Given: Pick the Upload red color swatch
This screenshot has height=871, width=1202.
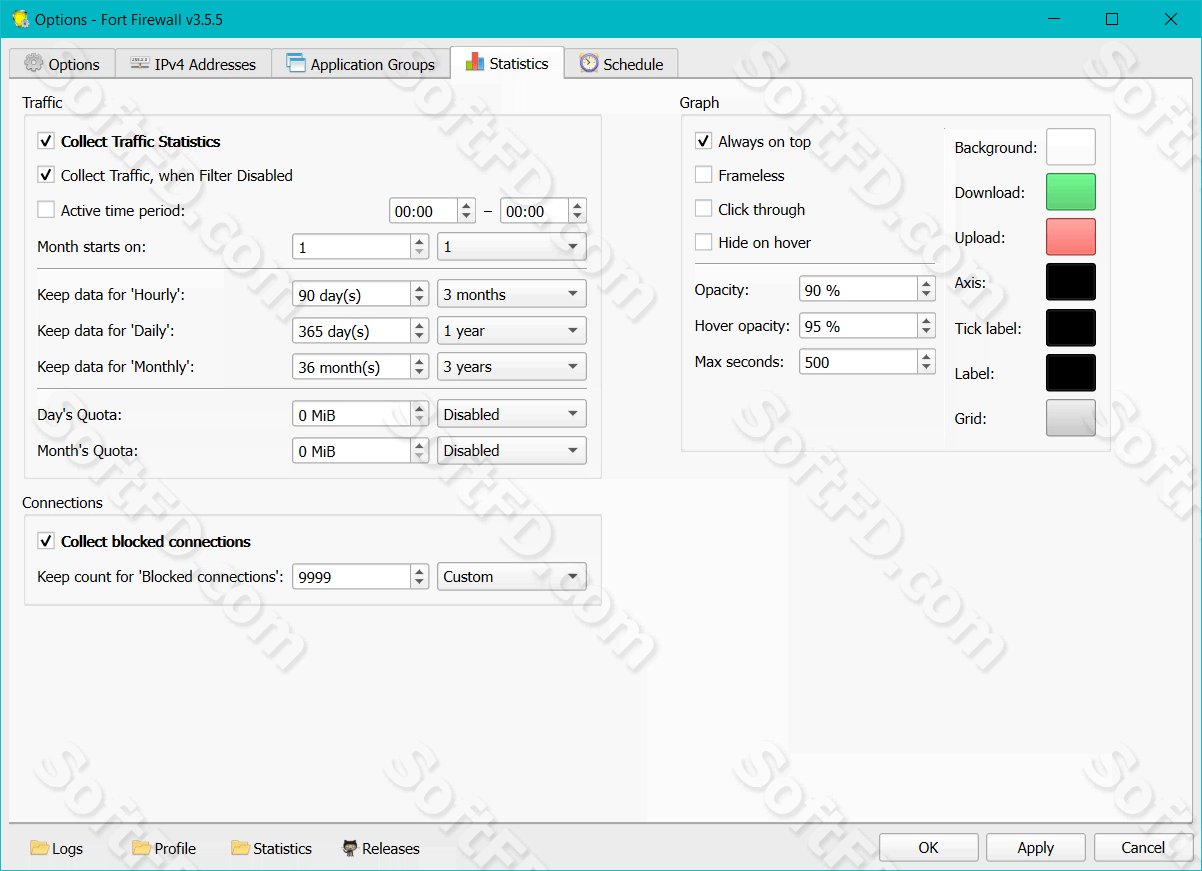Looking at the screenshot, I should pyautogui.click(x=1071, y=237).
